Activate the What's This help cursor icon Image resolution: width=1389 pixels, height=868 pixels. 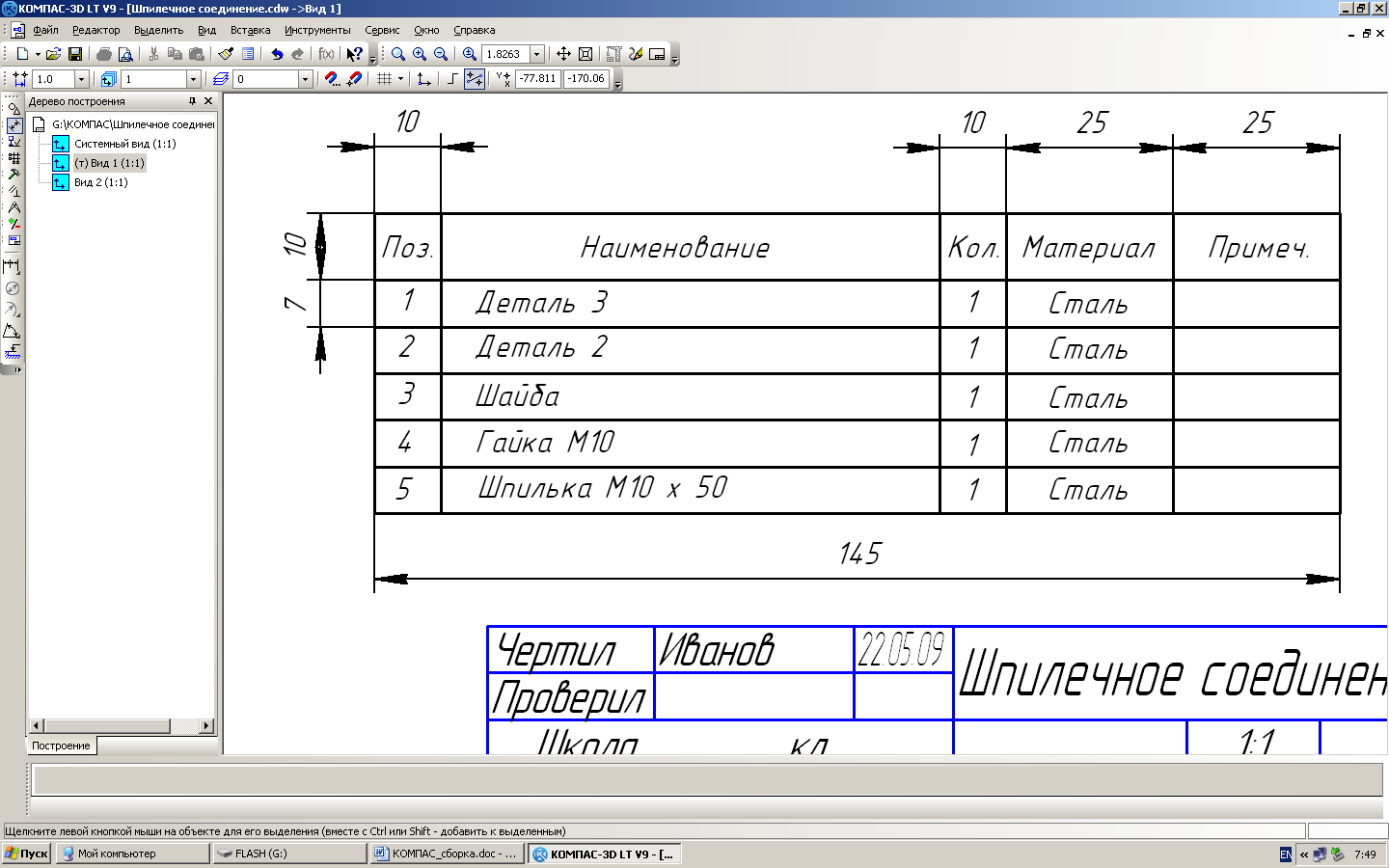pos(354,54)
